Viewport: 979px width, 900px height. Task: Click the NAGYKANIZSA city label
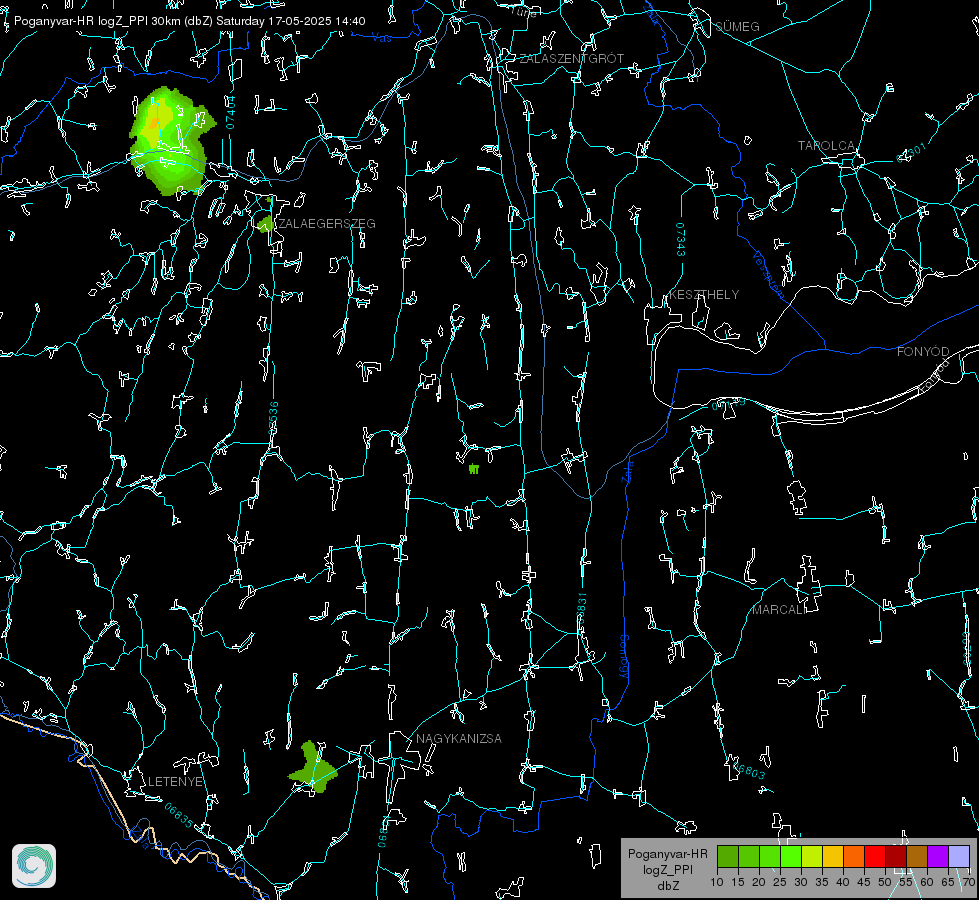click(459, 738)
